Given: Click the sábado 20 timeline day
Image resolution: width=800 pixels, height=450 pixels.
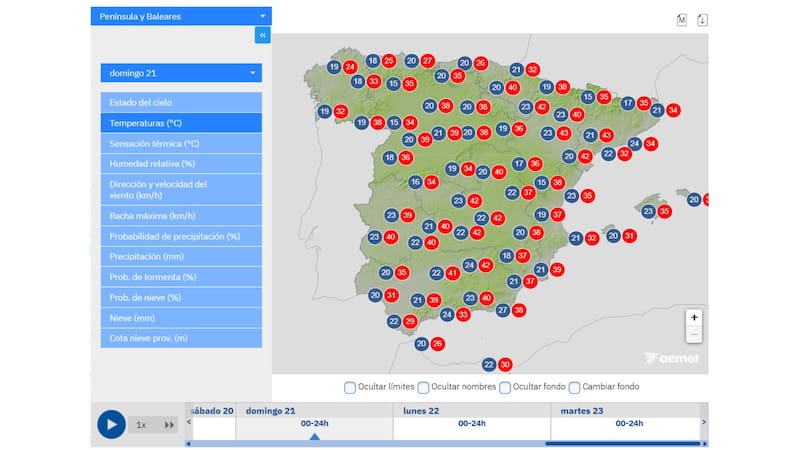Looking at the screenshot, I should tap(212, 411).
